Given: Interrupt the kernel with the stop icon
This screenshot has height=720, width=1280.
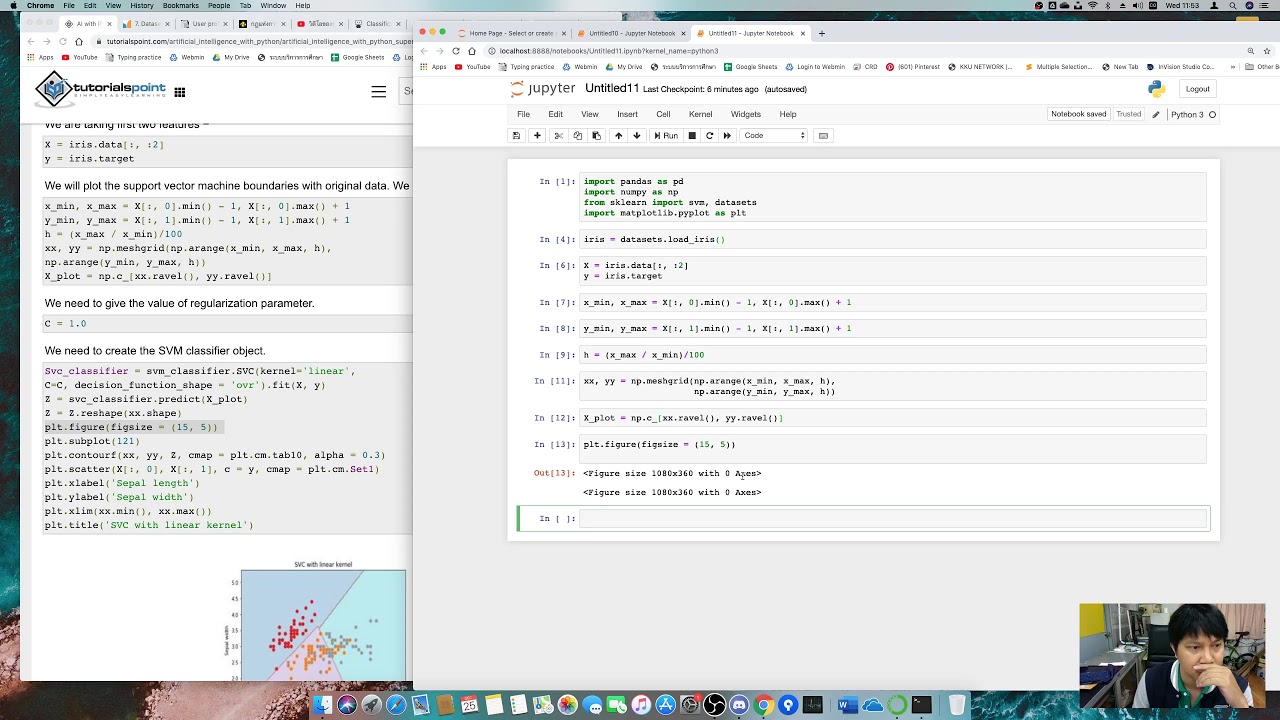Looking at the screenshot, I should point(691,135).
